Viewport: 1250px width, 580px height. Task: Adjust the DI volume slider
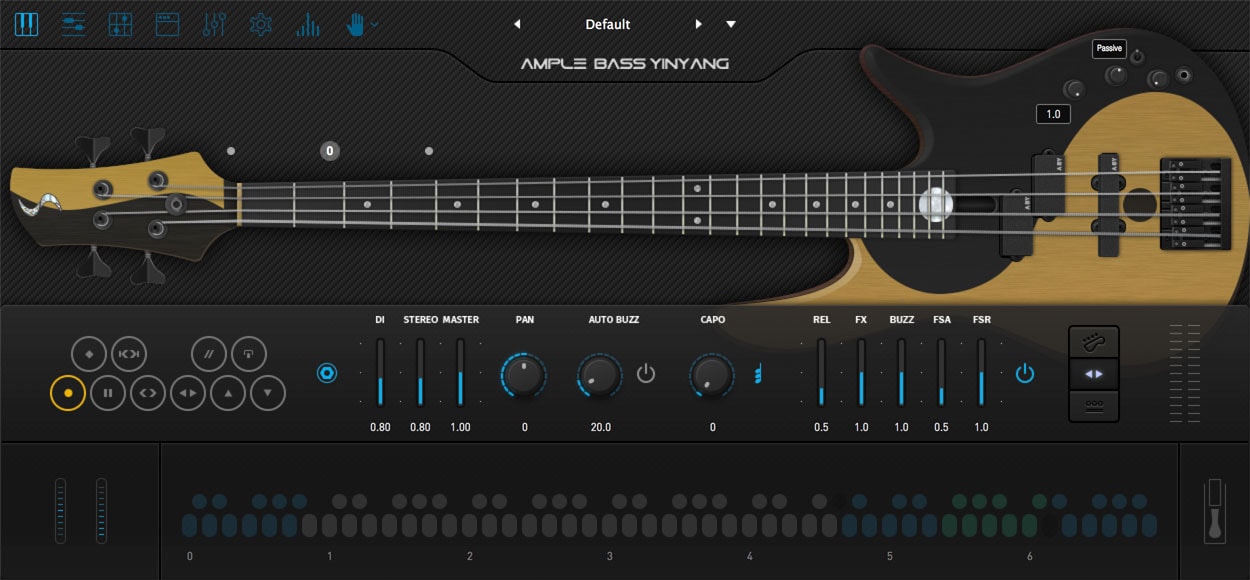(380, 372)
